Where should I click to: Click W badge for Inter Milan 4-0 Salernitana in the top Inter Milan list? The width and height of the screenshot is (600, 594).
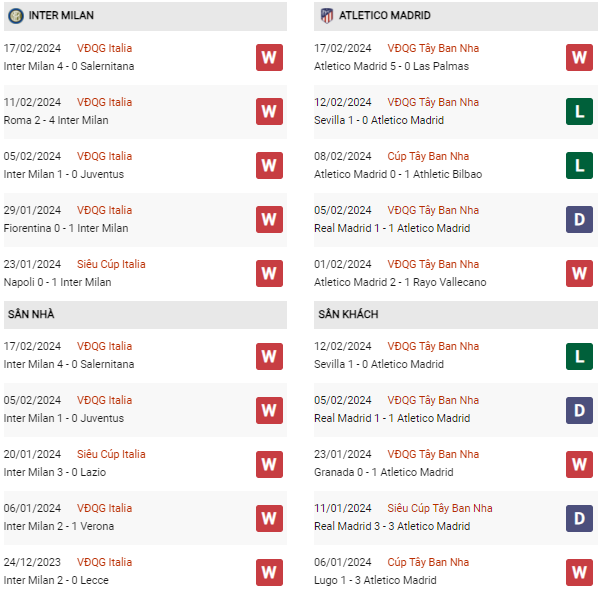[268, 57]
